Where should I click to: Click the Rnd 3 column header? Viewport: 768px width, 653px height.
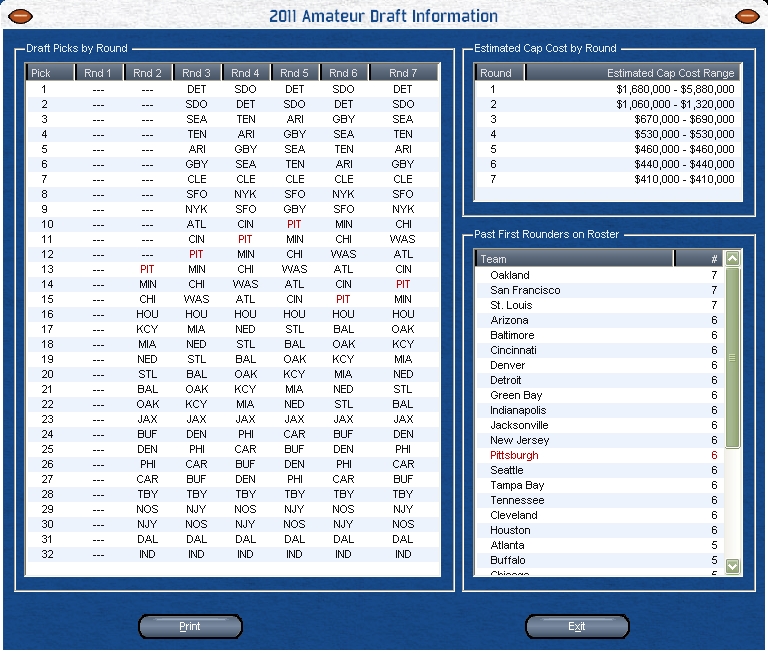click(197, 73)
